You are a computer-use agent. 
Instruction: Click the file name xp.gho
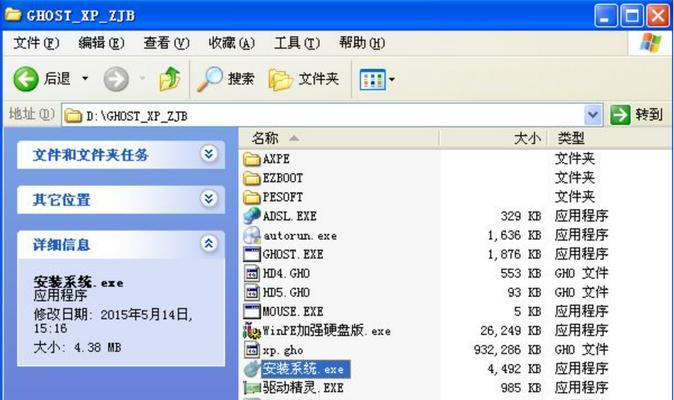[x=283, y=350]
